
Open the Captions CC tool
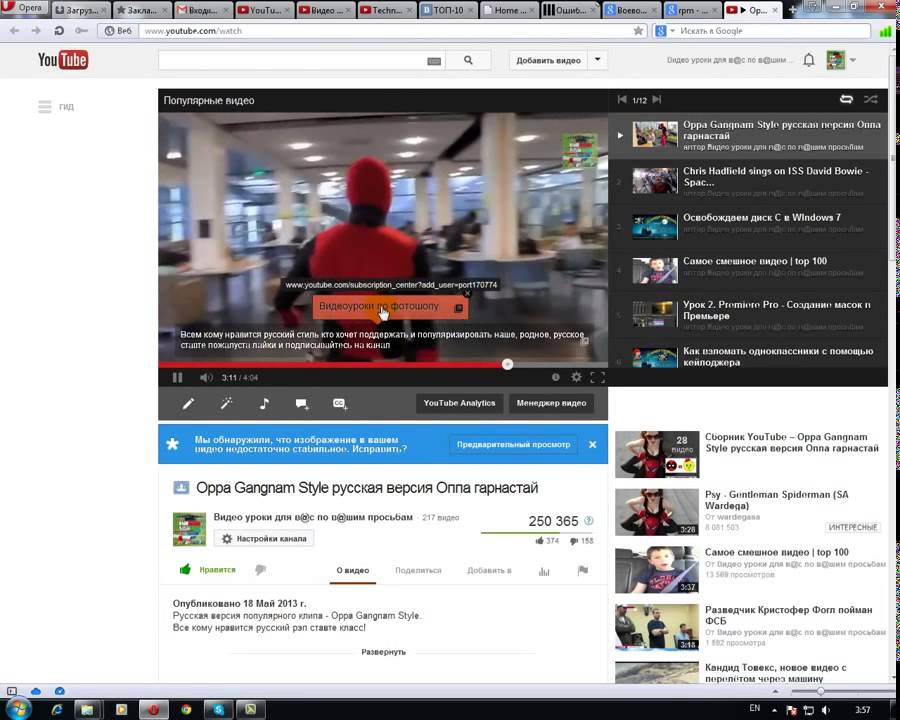[x=340, y=404]
